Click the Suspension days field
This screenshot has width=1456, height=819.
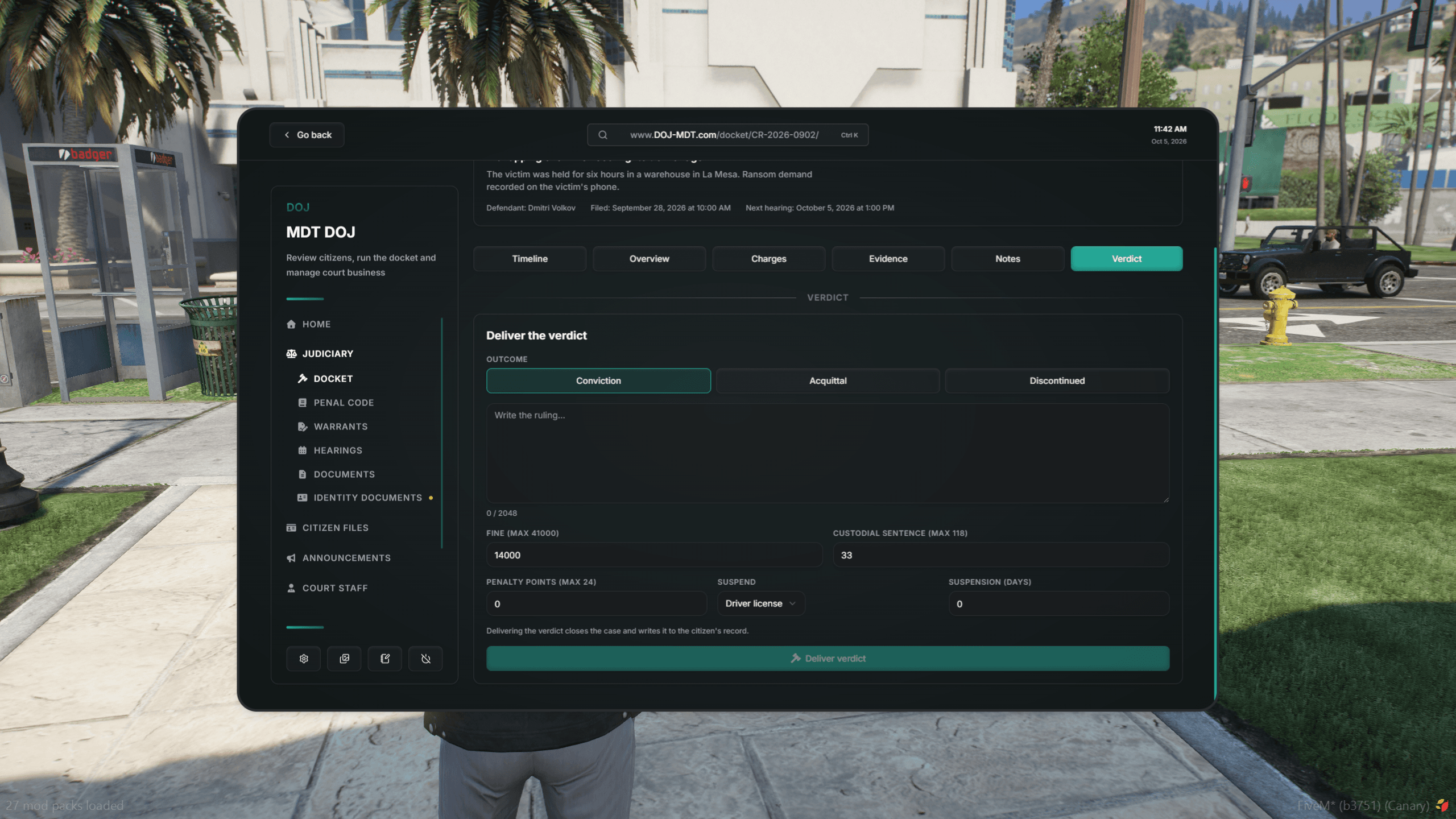1059,604
